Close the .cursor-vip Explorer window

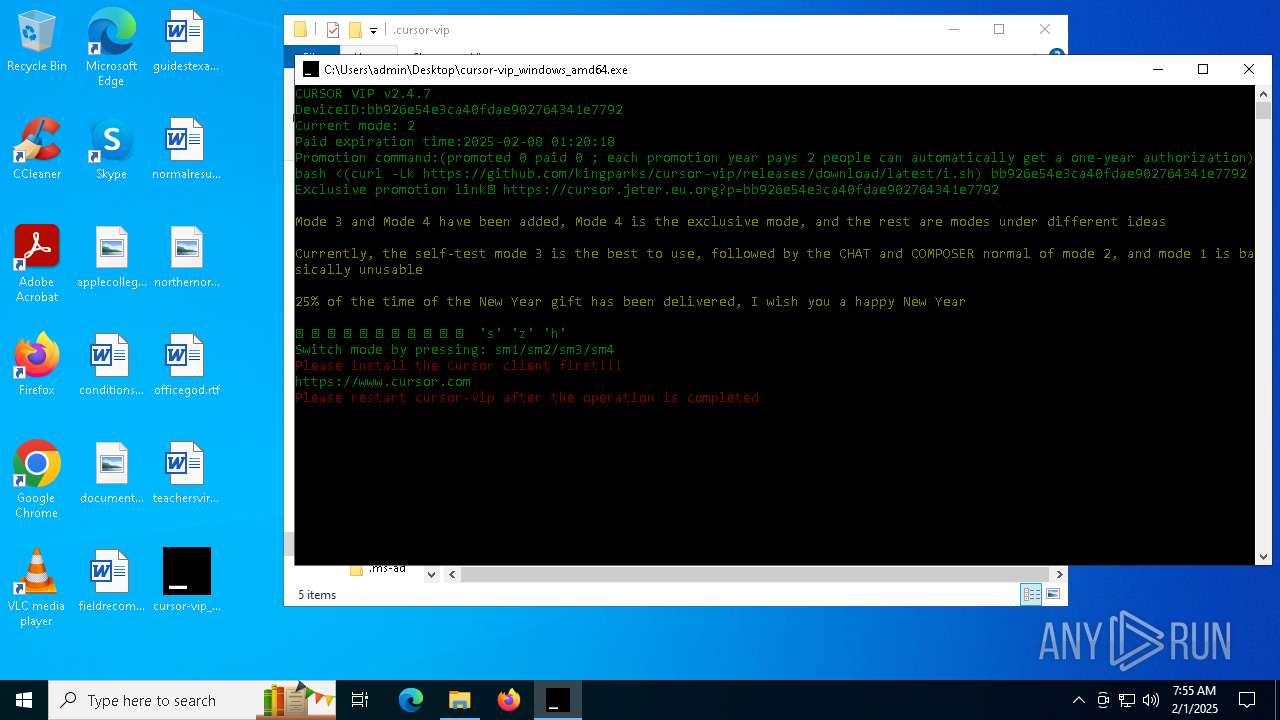point(1045,29)
